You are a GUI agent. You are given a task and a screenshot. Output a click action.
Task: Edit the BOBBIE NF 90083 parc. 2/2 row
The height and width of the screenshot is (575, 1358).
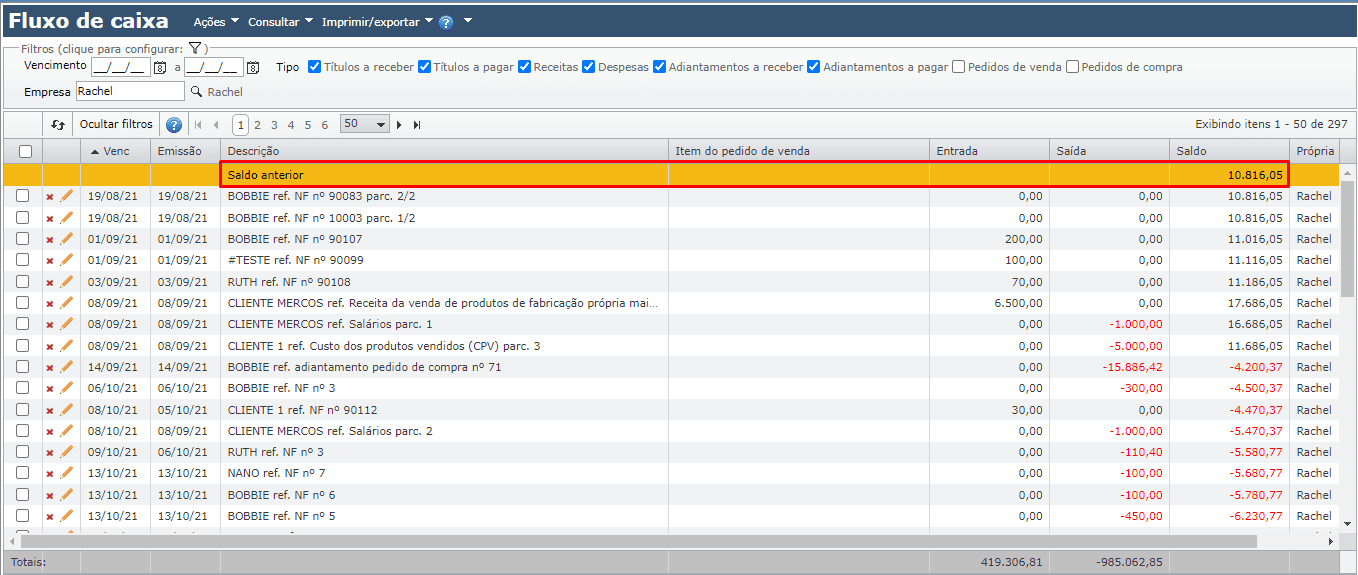(x=67, y=196)
